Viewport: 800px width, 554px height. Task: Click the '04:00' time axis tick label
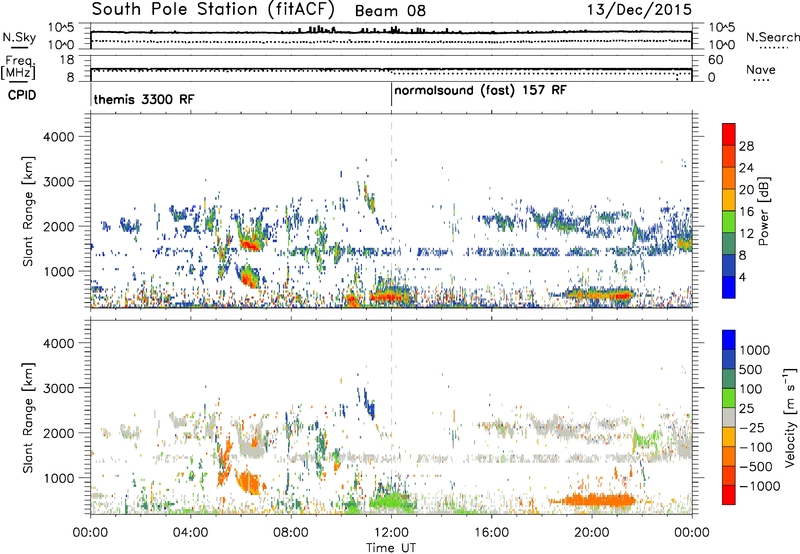click(191, 533)
